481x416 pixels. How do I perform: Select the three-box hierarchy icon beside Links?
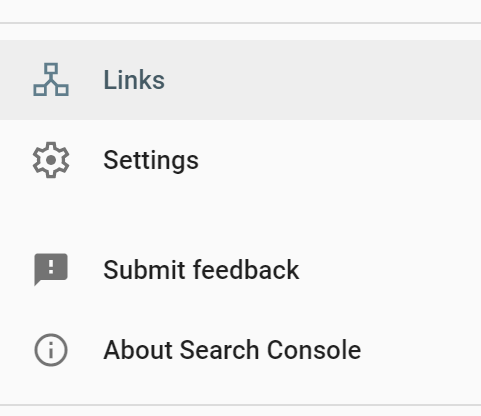pos(51,80)
